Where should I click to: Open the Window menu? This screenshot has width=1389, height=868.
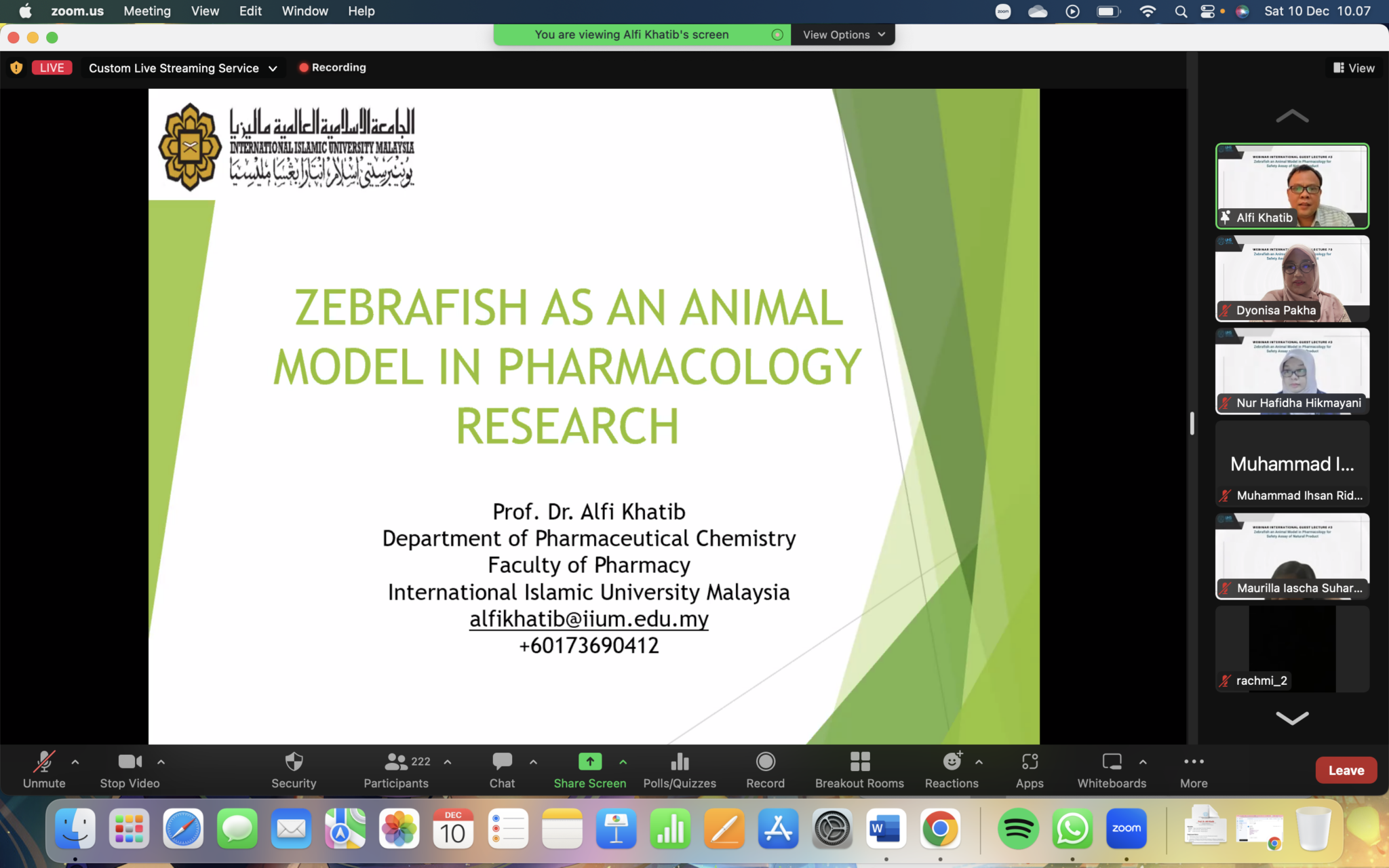304,11
